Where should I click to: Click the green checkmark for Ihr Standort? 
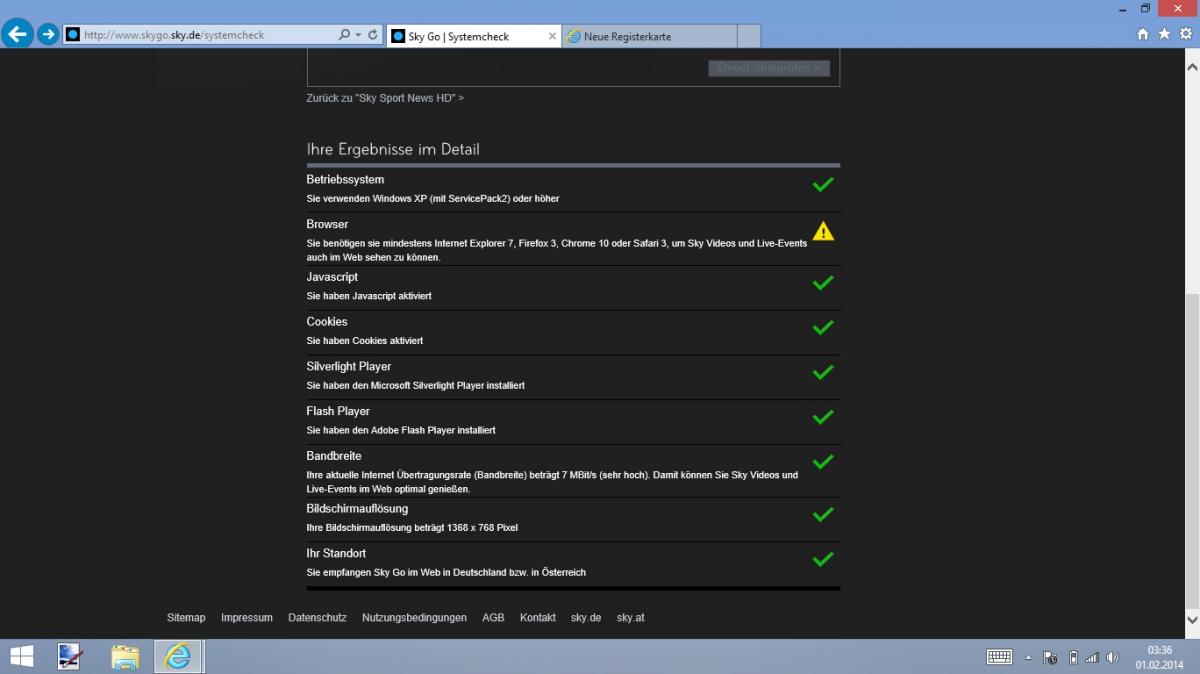pos(823,559)
